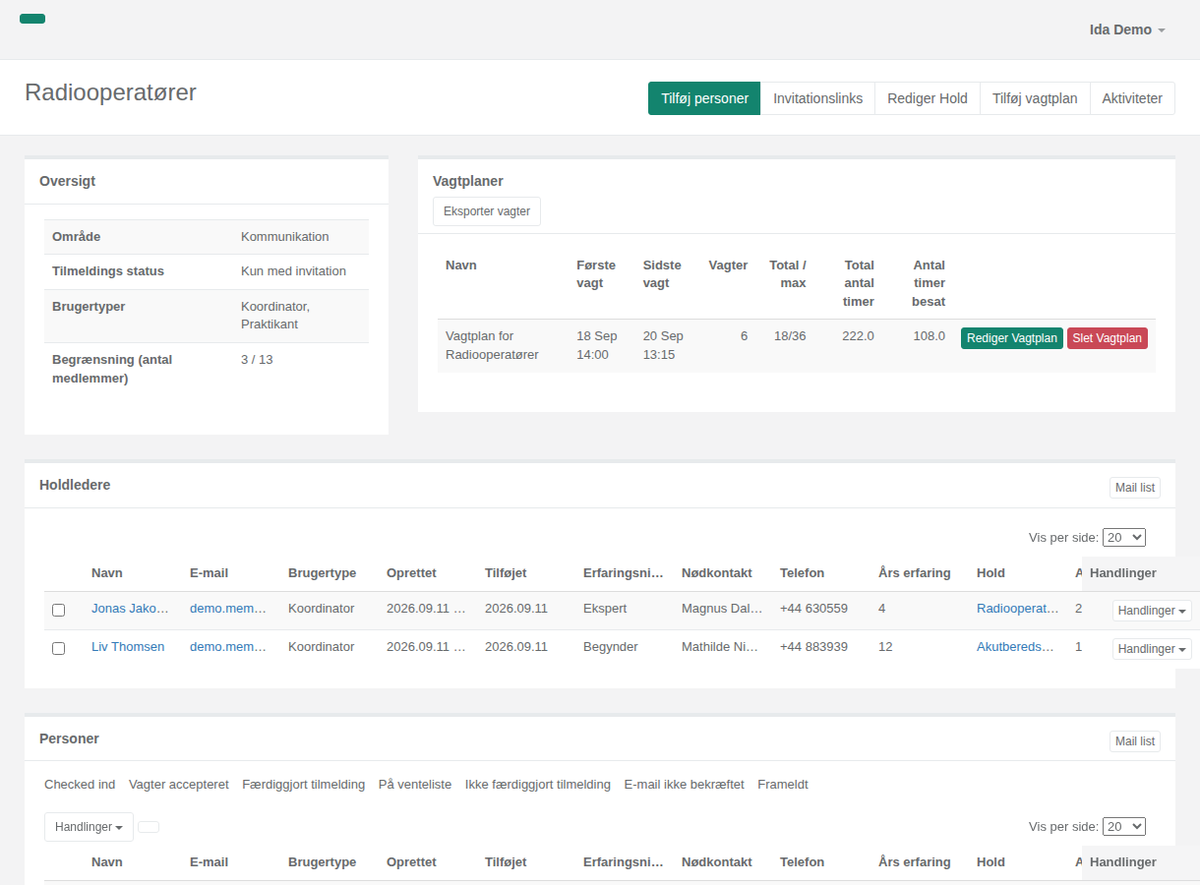This screenshot has width=1200, height=885.
Task: Sort Holdledere table by Telefon column
Action: coord(802,573)
